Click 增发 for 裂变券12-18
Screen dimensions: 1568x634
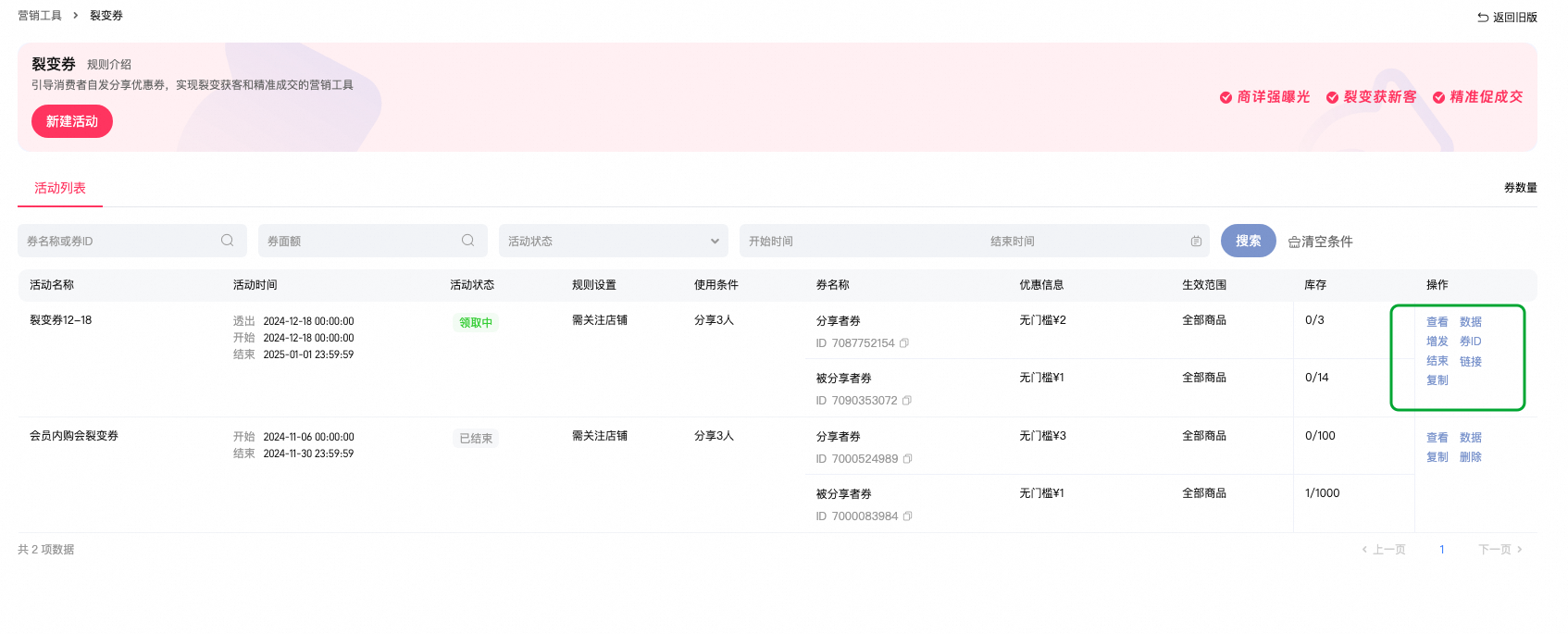[1437, 342]
